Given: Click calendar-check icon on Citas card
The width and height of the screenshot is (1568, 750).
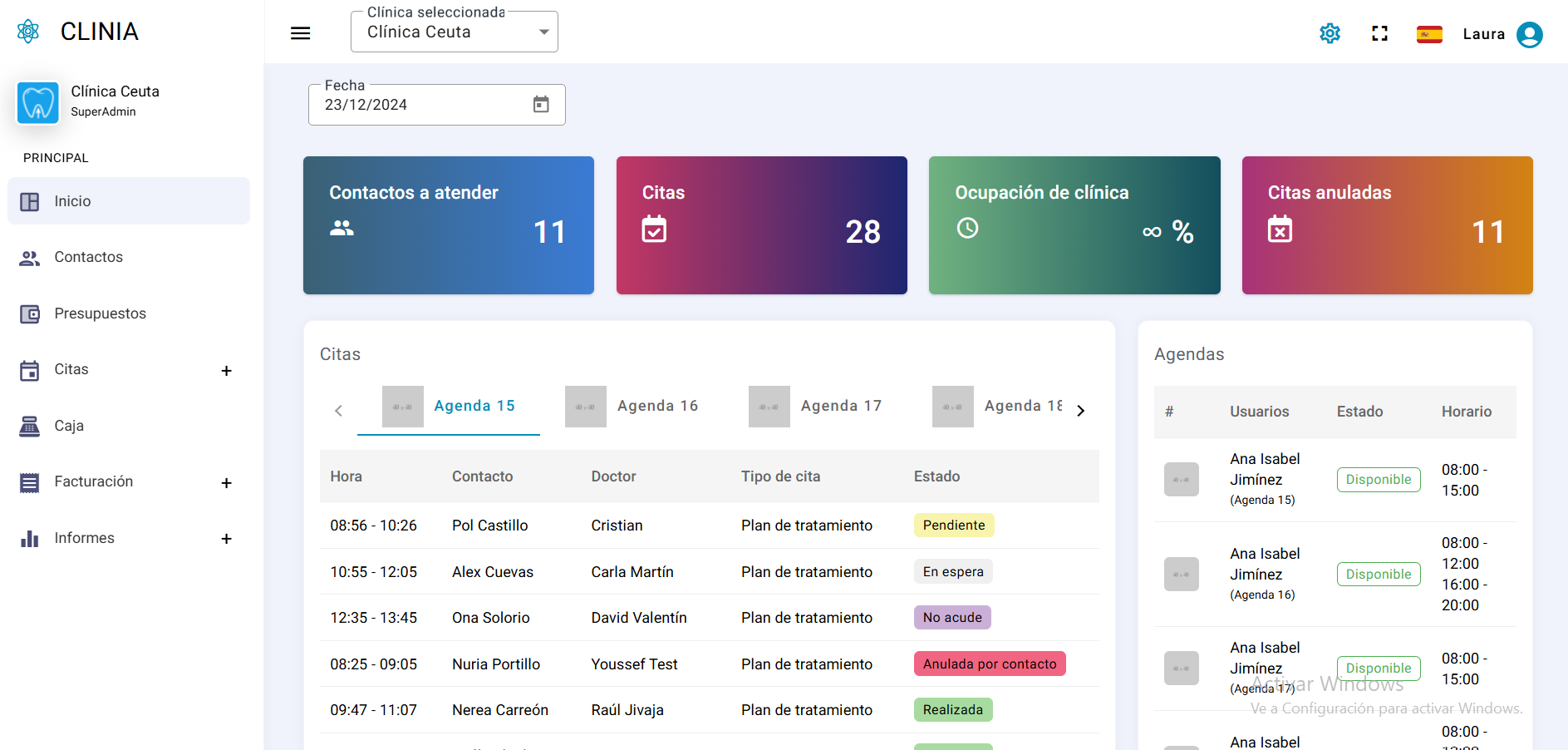Looking at the screenshot, I should click(x=654, y=229).
